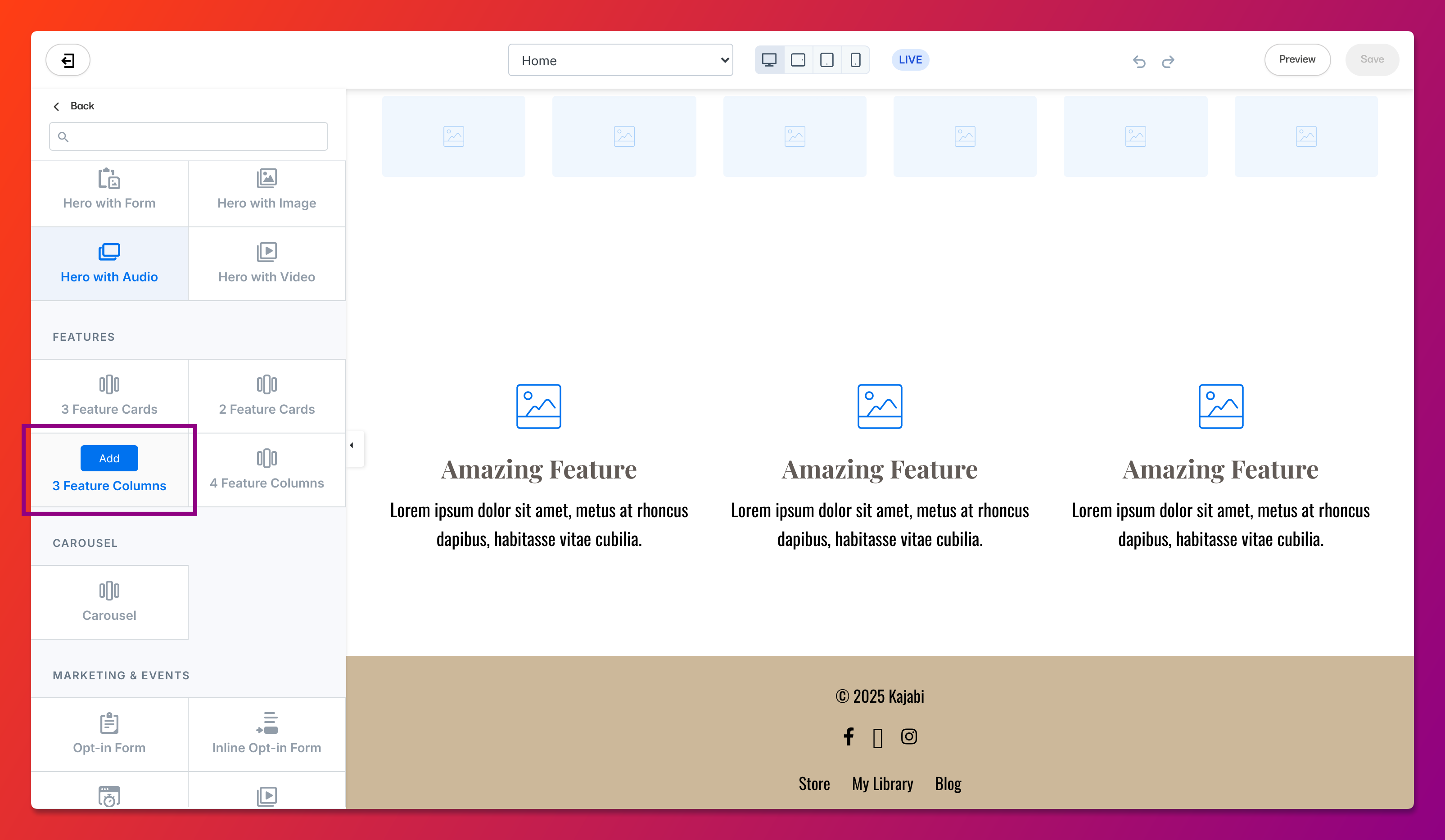Switch to landscape tablet preview

tap(798, 59)
